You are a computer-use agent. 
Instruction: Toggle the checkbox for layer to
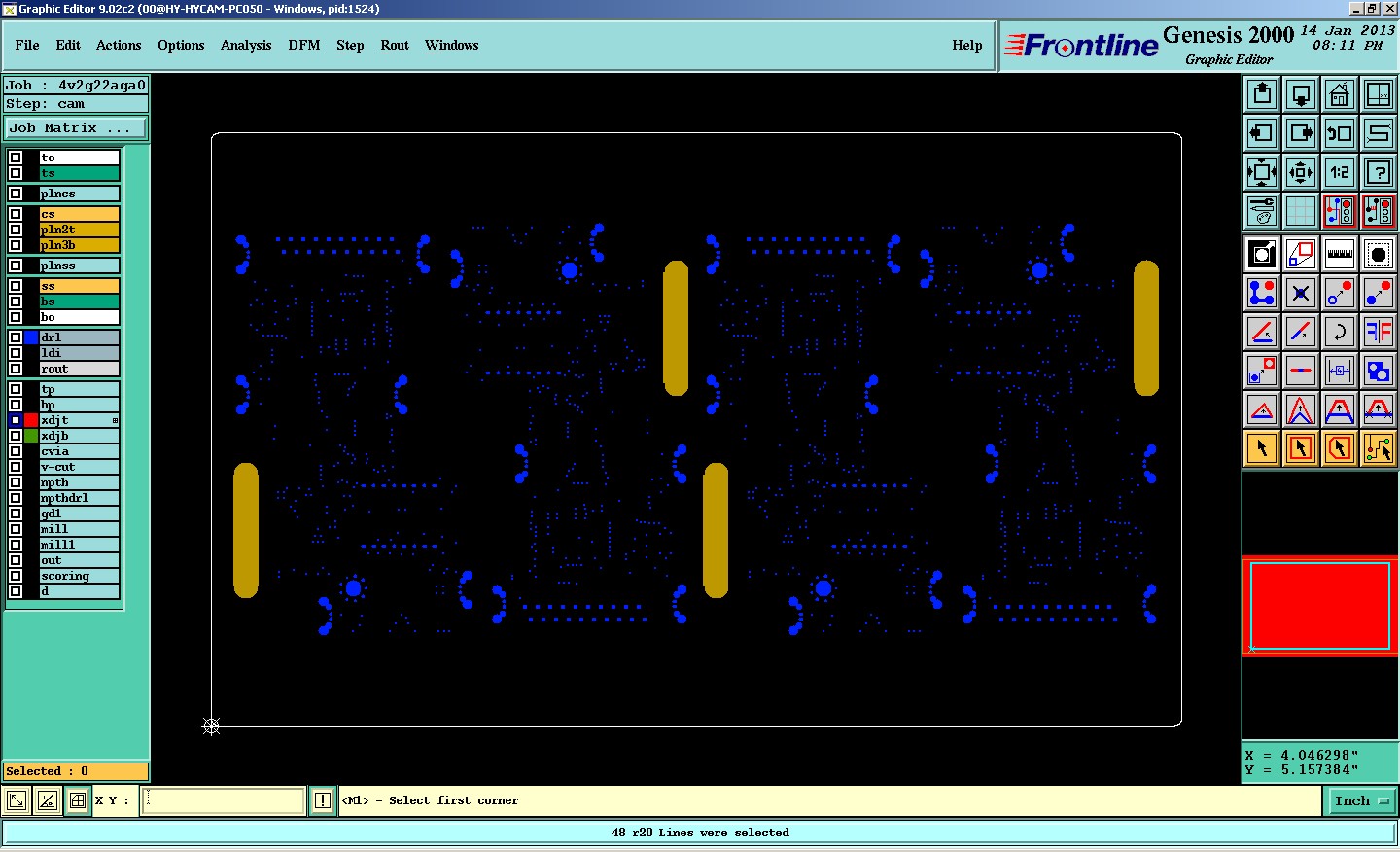(x=16, y=158)
